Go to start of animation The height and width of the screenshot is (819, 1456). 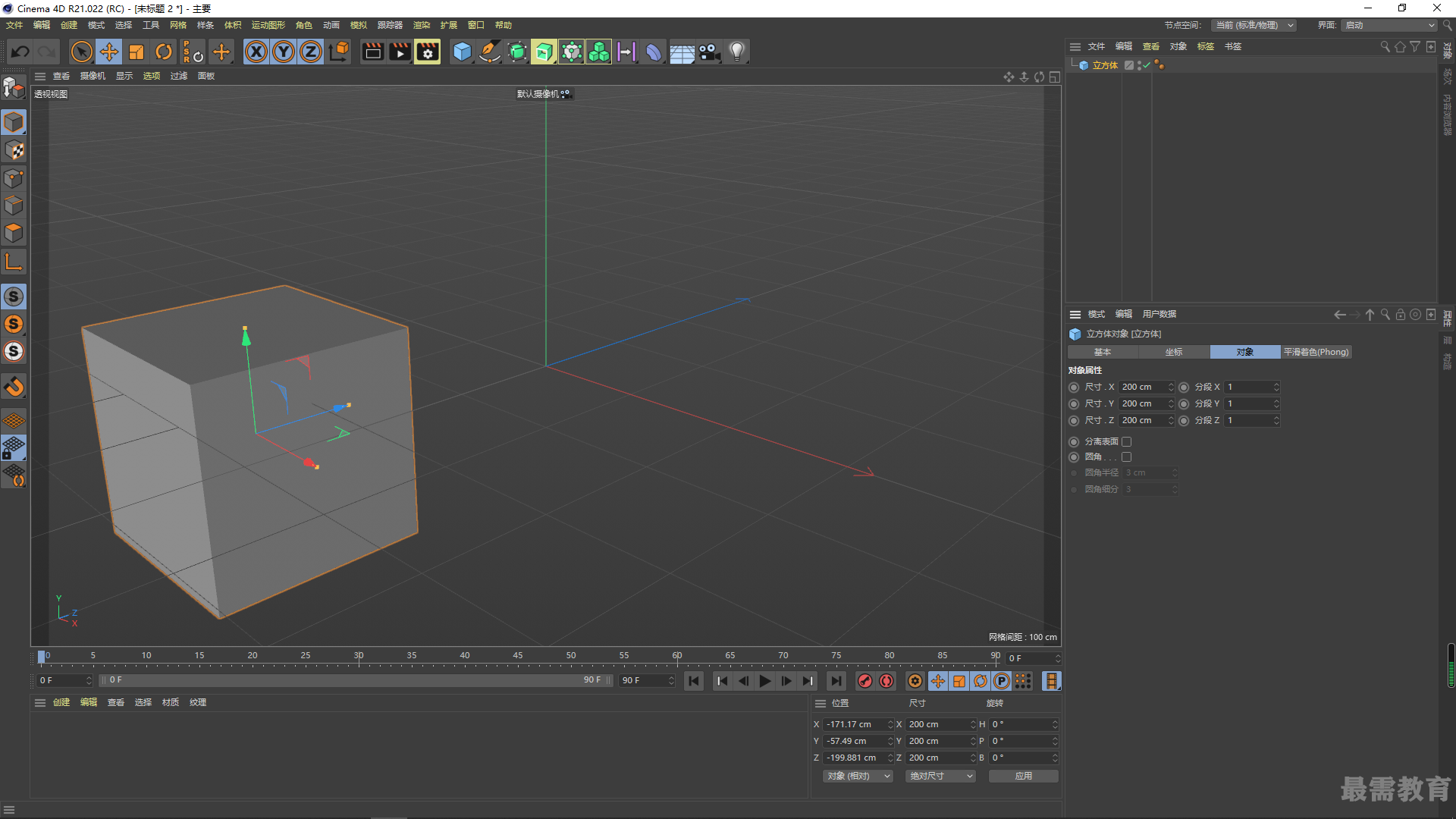pos(694,681)
